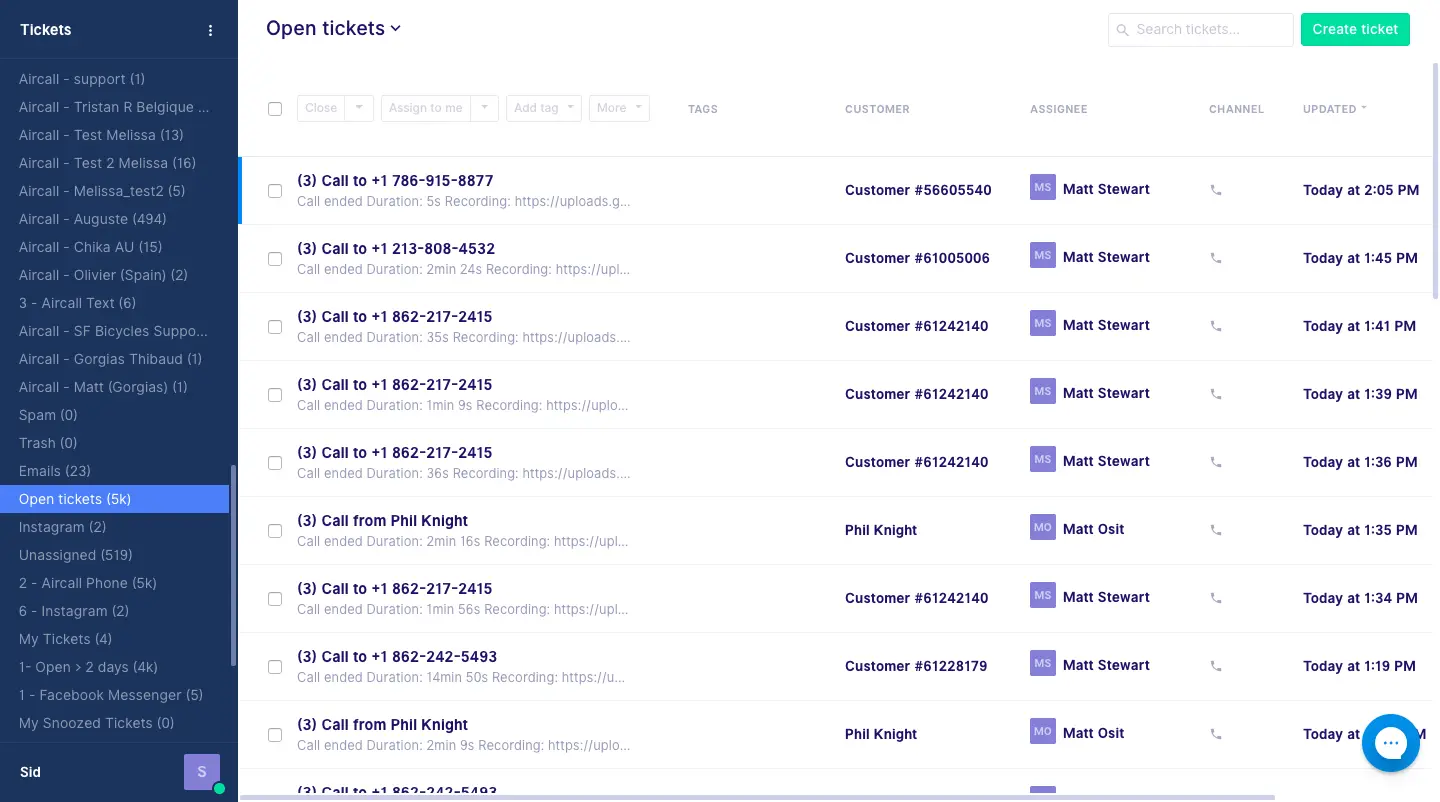
Task: Toggle the select-all tickets checkbox
Action: [x=275, y=109]
